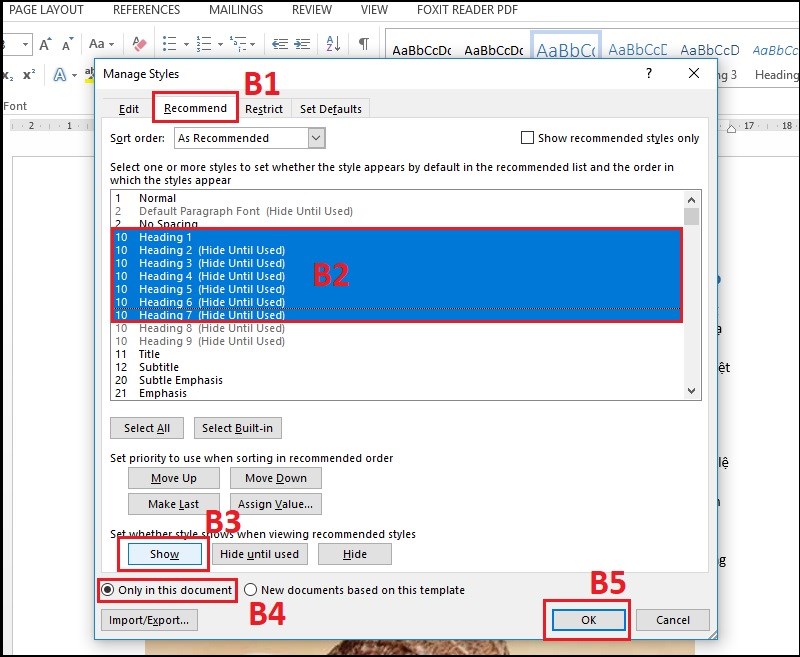Click the Select Built-in button
Image resolution: width=800 pixels, height=657 pixels.
[x=237, y=428]
